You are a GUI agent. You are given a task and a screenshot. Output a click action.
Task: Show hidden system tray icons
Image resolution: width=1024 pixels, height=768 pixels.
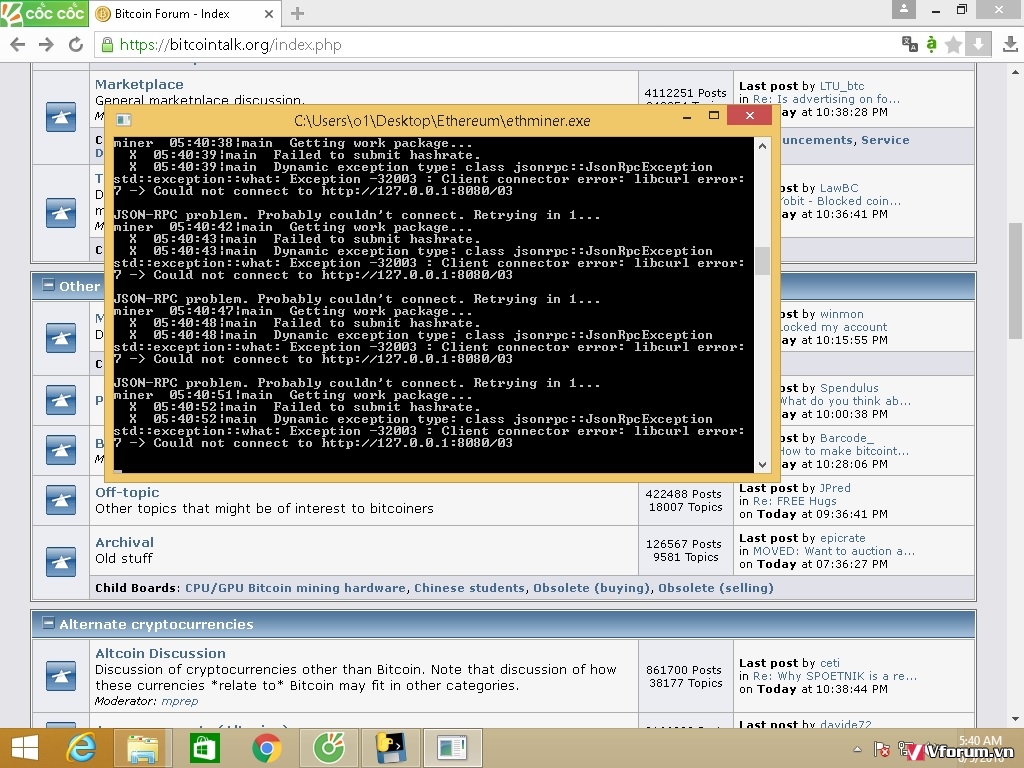[857, 750]
